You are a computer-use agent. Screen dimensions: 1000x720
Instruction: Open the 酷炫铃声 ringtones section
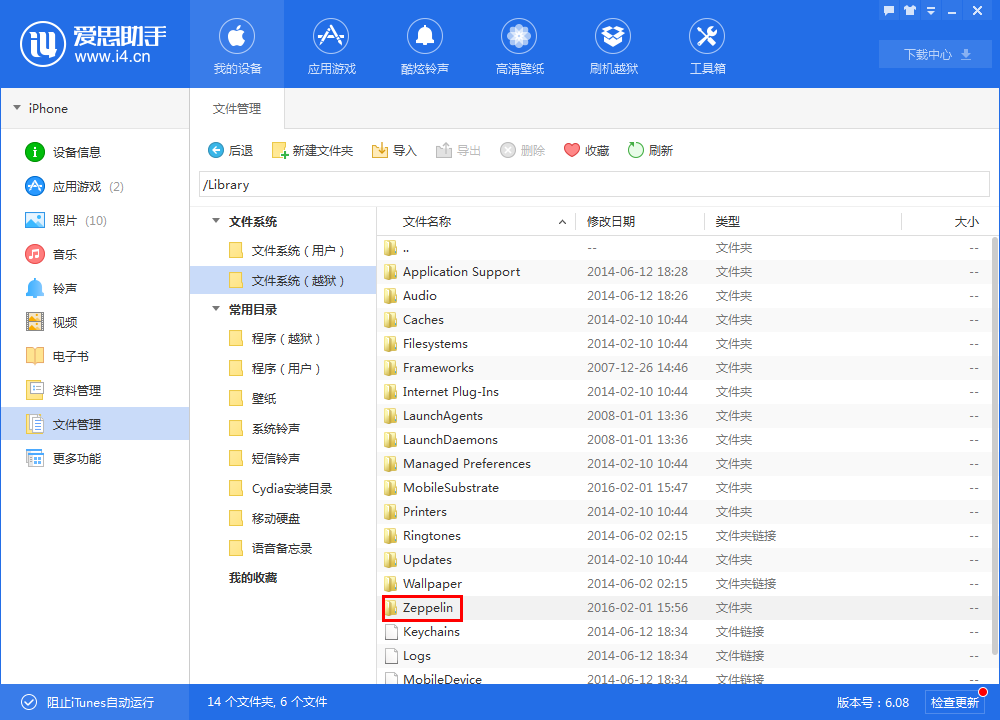click(x=425, y=48)
